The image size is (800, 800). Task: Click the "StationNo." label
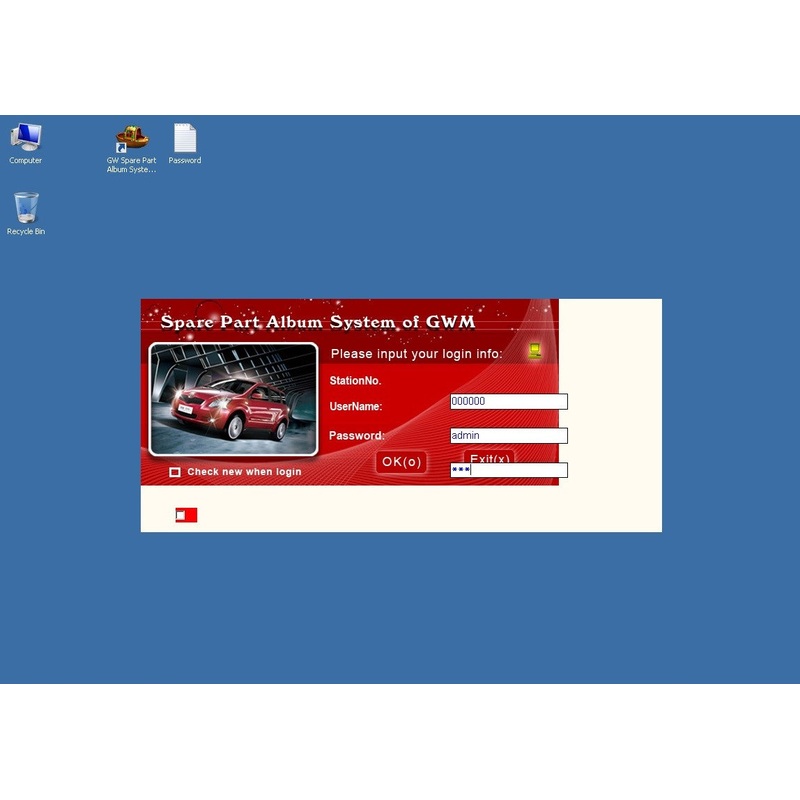pos(356,381)
